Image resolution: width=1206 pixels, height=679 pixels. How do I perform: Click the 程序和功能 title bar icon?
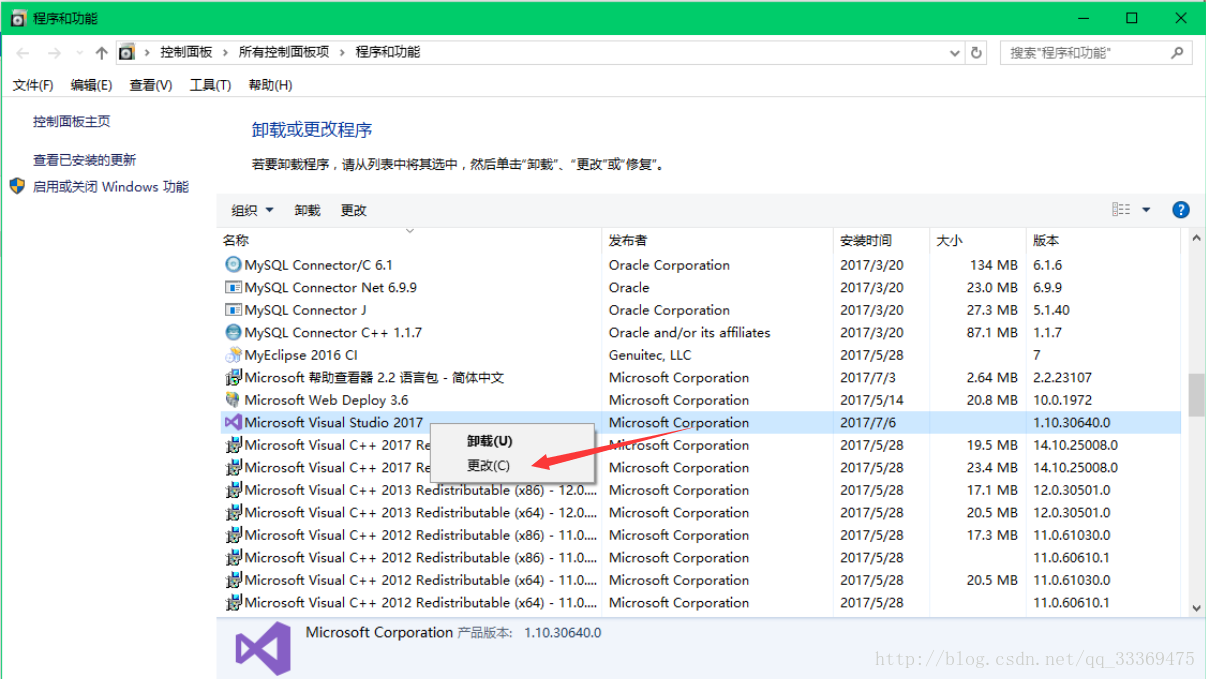point(18,18)
